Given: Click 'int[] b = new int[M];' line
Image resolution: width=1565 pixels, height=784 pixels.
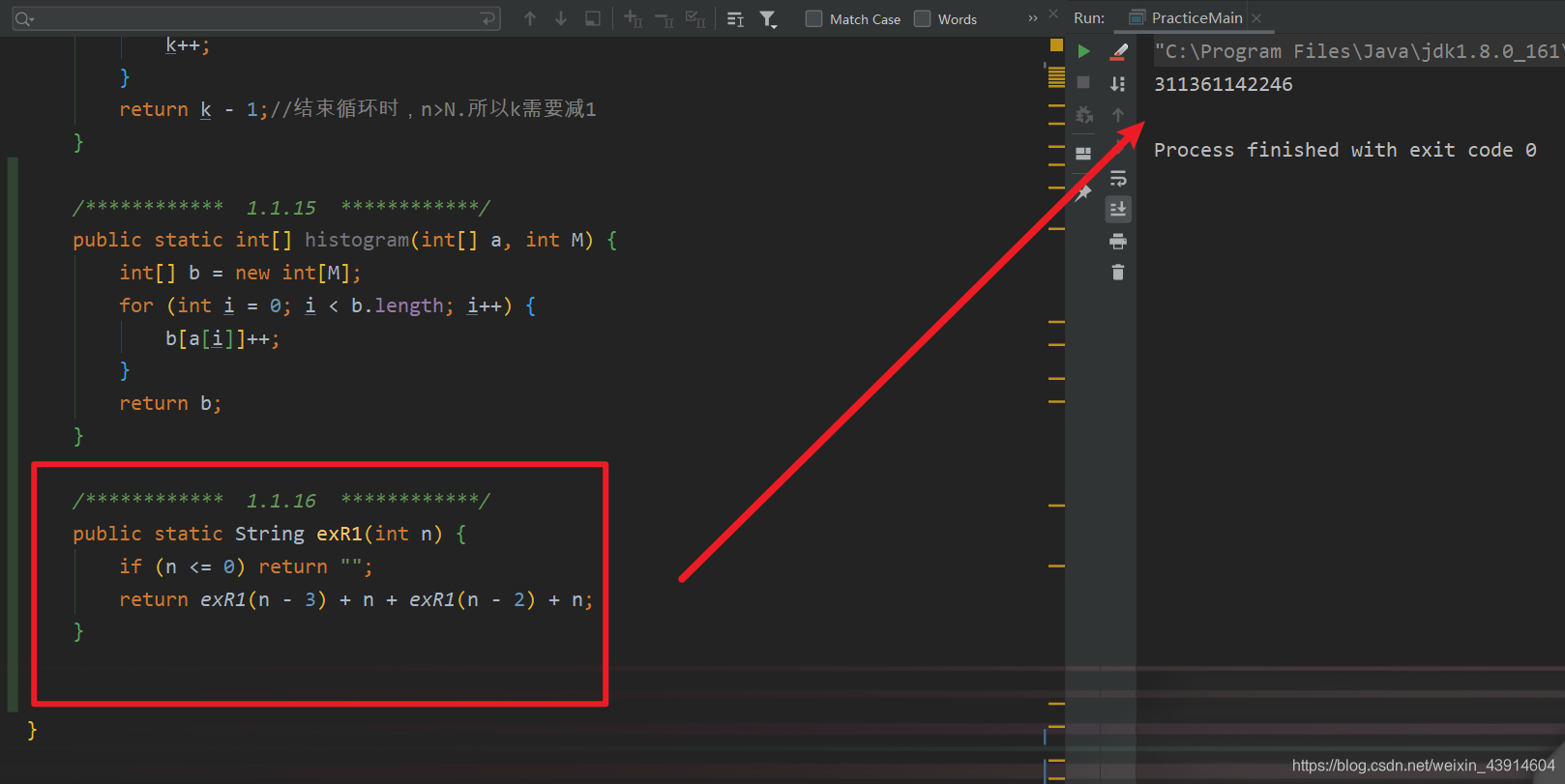Looking at the screenshot, I should (x=240, y=273).
